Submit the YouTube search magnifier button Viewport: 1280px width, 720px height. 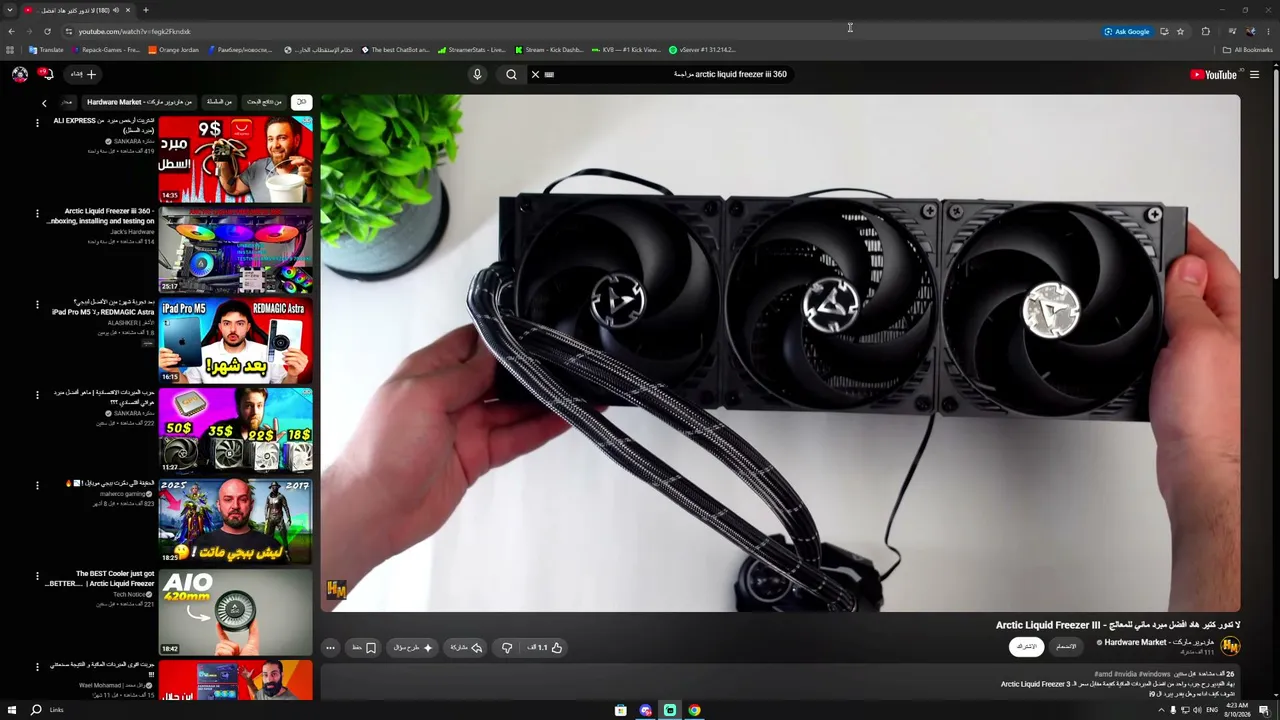[x=511, y=74]
